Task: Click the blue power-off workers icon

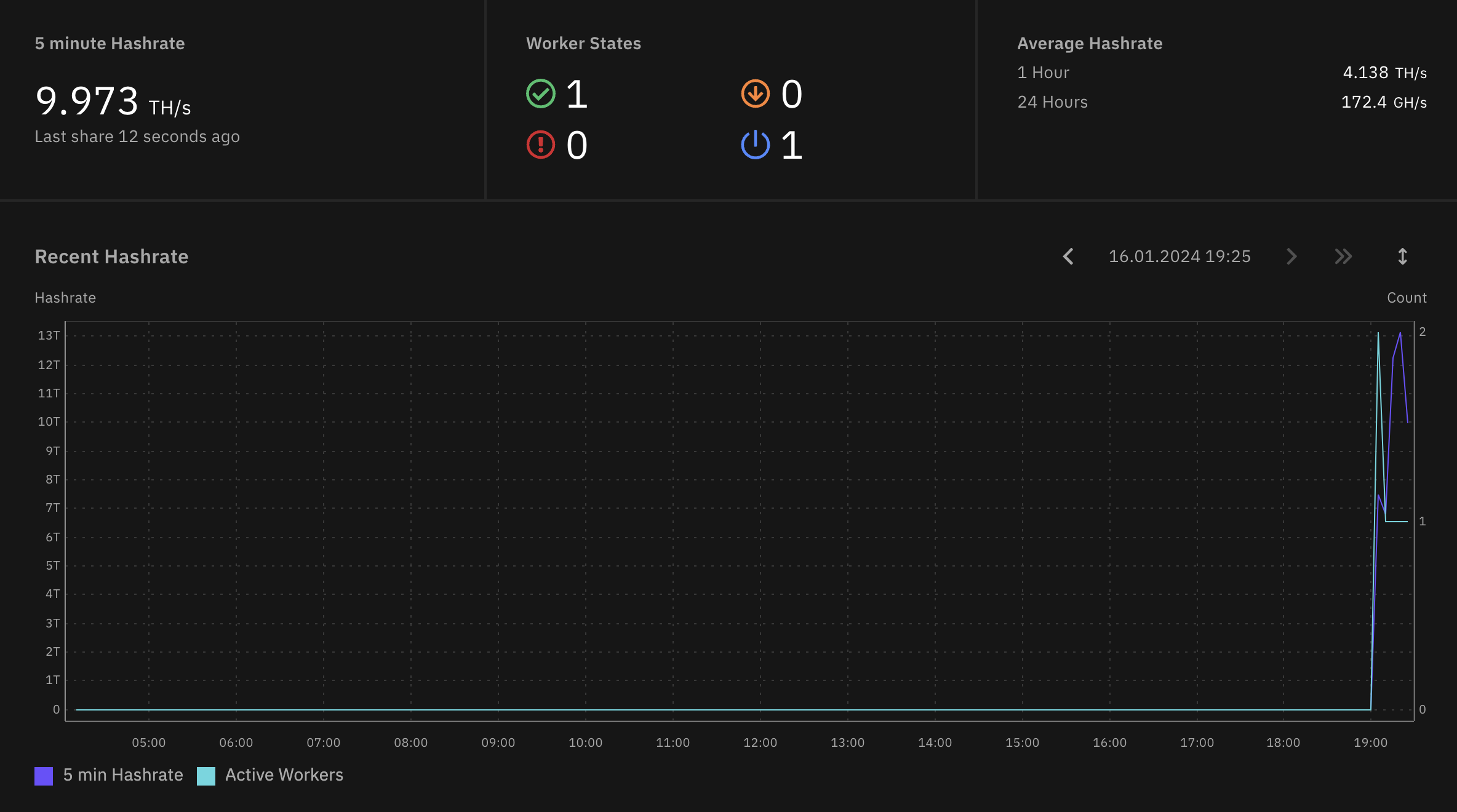Action: click(x=755, y=145)
